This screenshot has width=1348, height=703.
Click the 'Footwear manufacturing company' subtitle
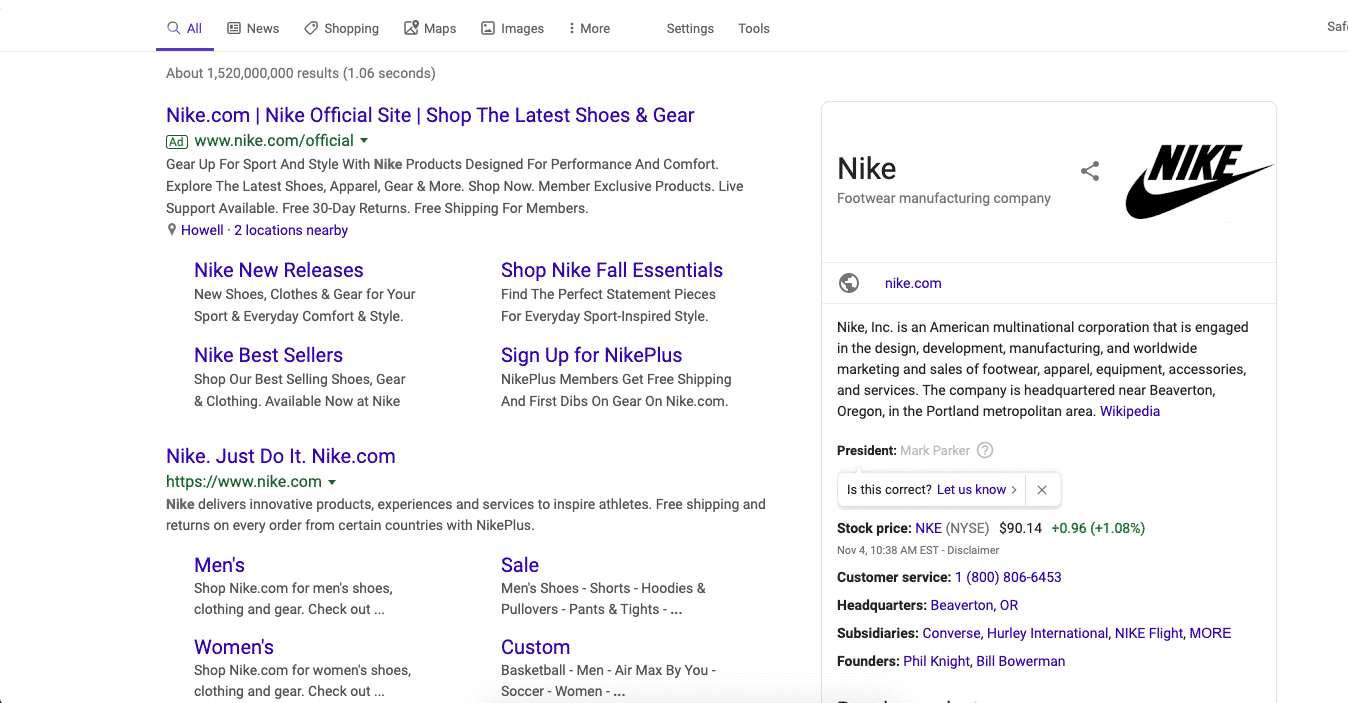coord(944,198)
